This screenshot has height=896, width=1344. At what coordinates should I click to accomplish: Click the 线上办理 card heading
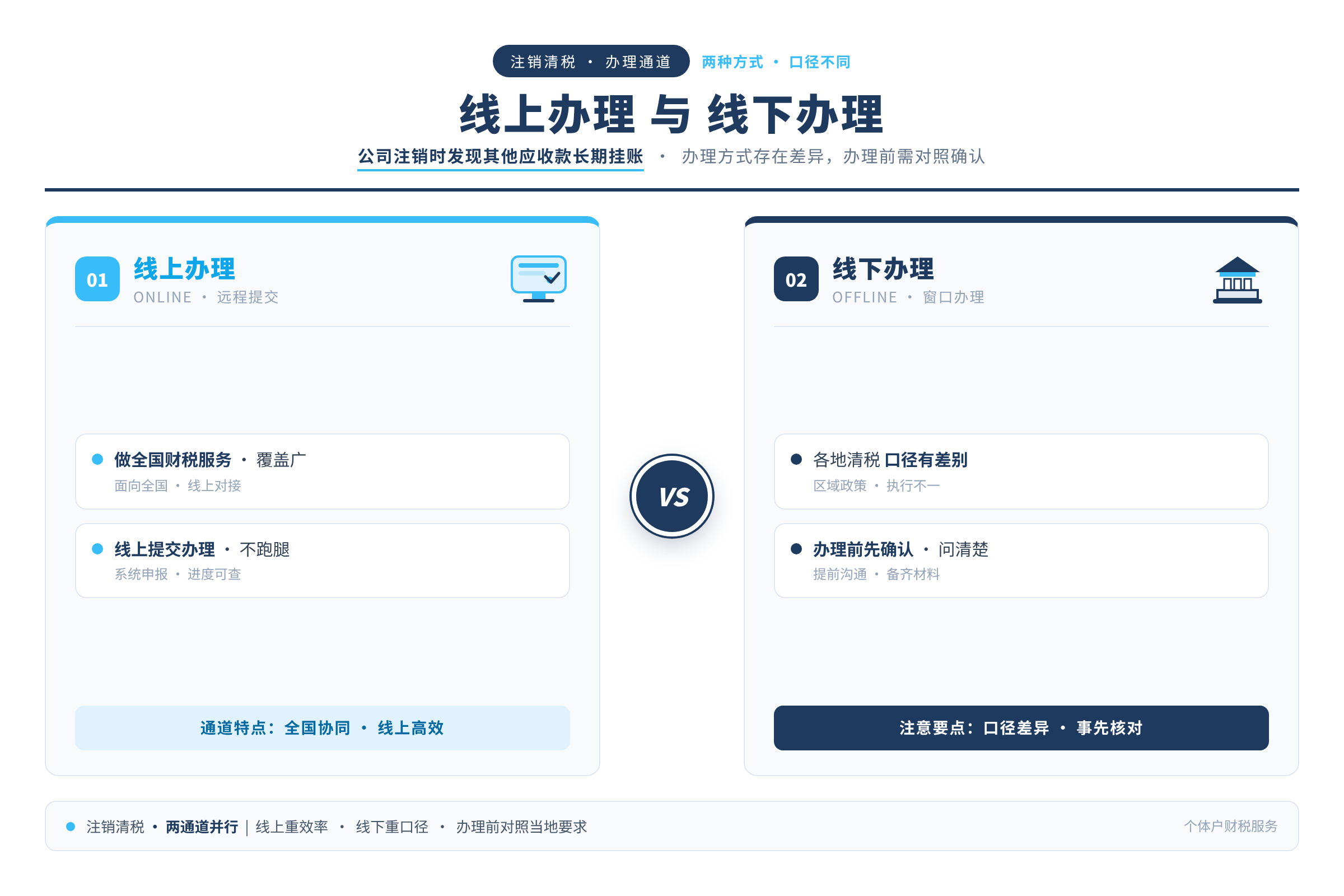[x=184, y=269]
